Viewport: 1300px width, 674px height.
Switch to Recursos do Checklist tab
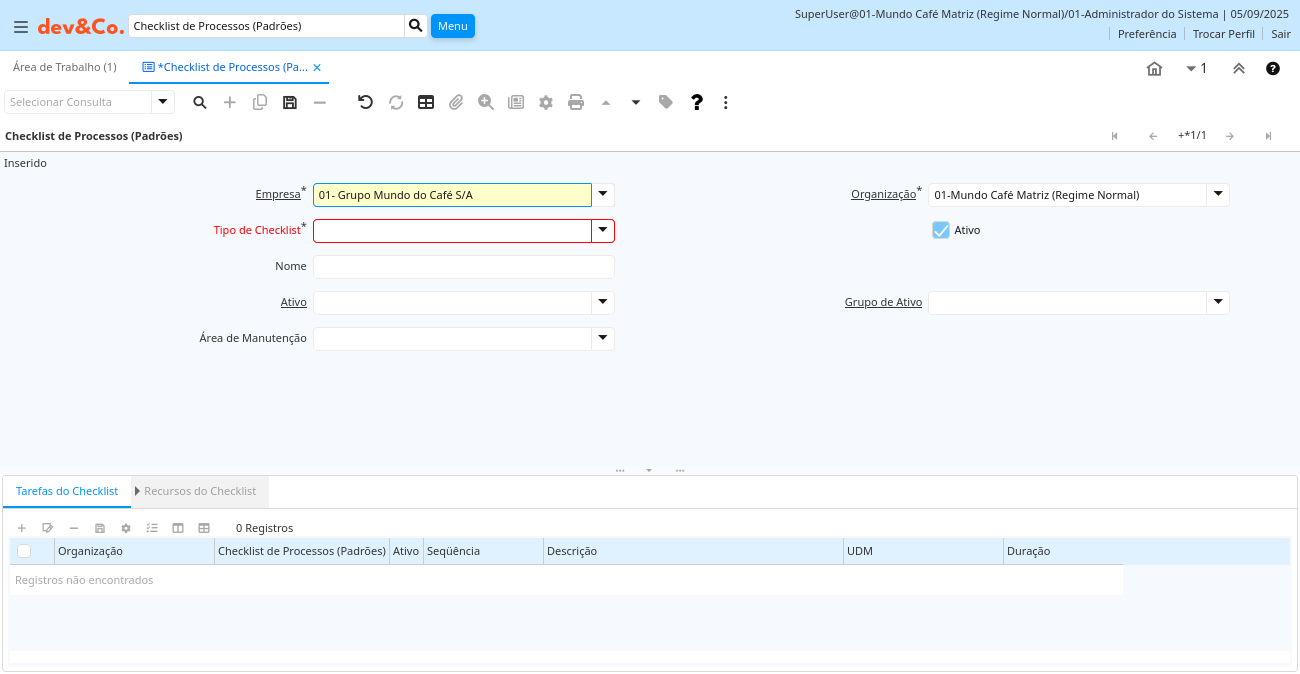[x=199, y=491]
